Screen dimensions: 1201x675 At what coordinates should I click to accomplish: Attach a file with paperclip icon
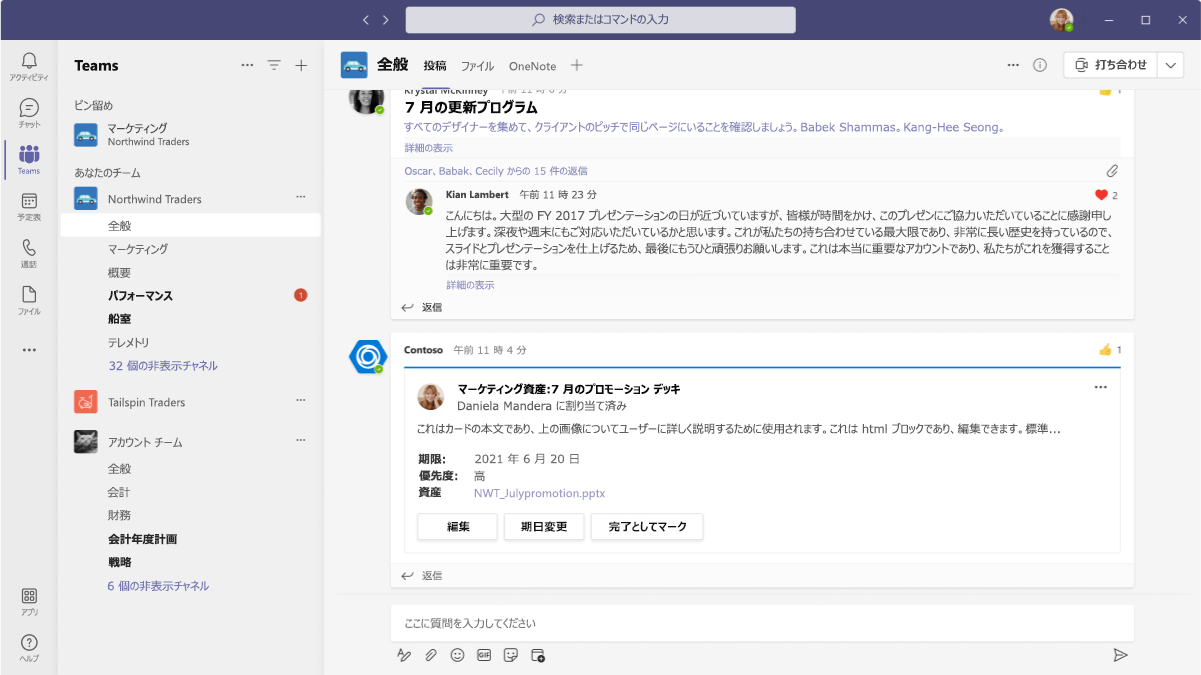pyautogui.click(x=431, y=655)
